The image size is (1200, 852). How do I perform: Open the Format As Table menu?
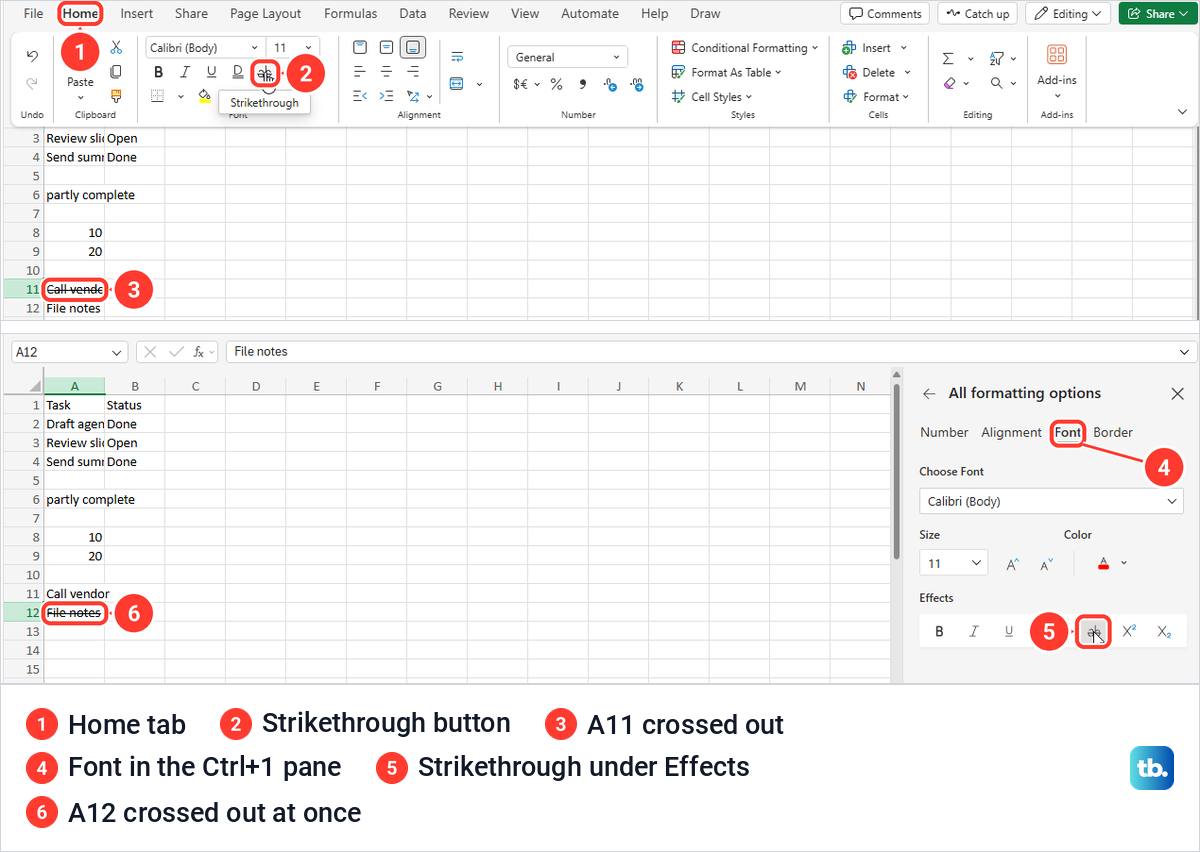pyautogui.click(x=727, y=72)
